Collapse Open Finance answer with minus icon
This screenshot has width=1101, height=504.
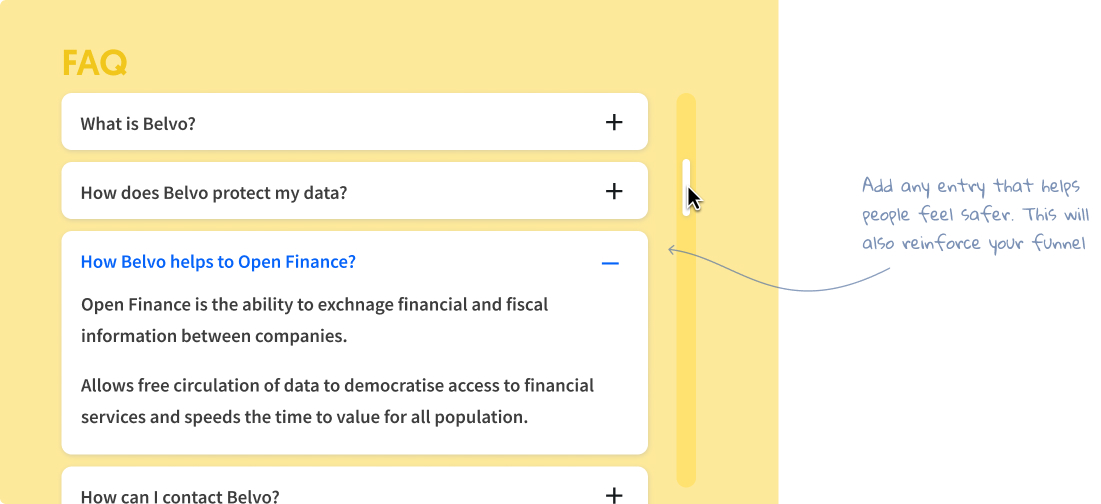[610, 263]
